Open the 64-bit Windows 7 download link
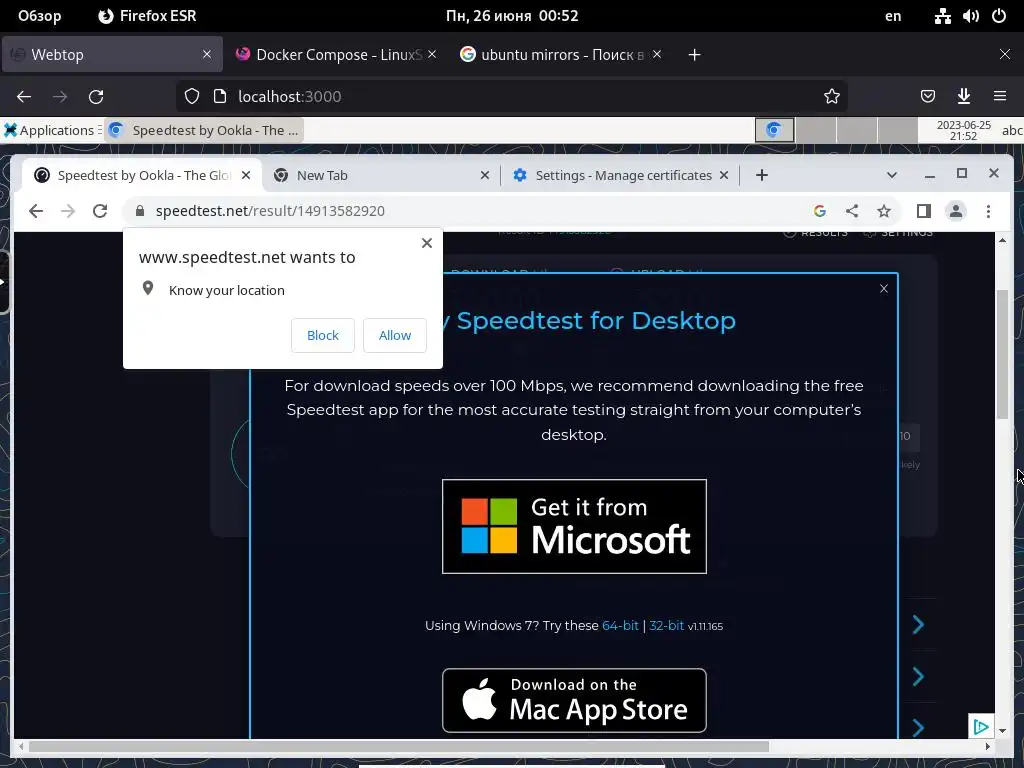The width and height of the screenshot is (1024, 768). (x=620, y=625)
